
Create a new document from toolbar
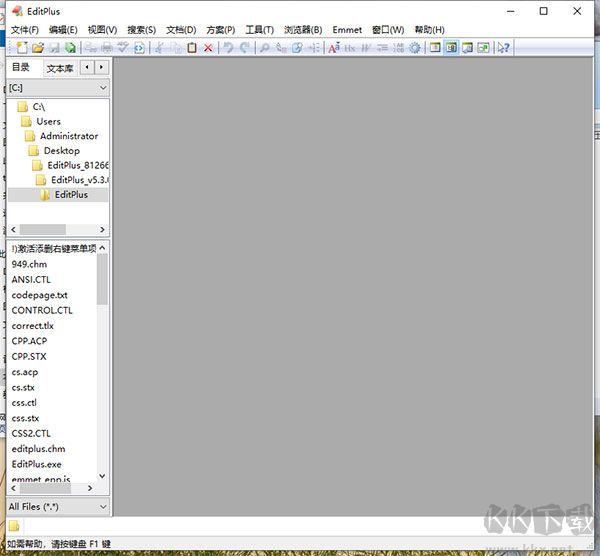(22, 48)
